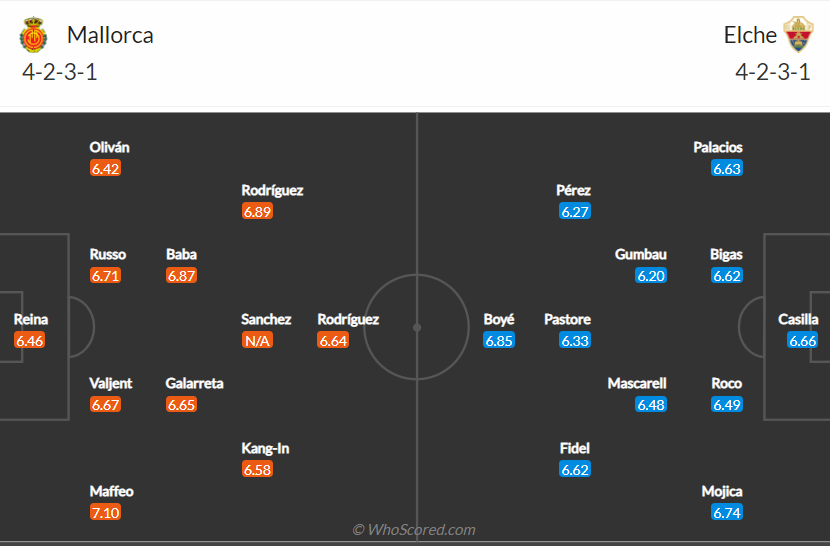Open the Mallorca team name link
830x546 pixels.
point(110,35)
